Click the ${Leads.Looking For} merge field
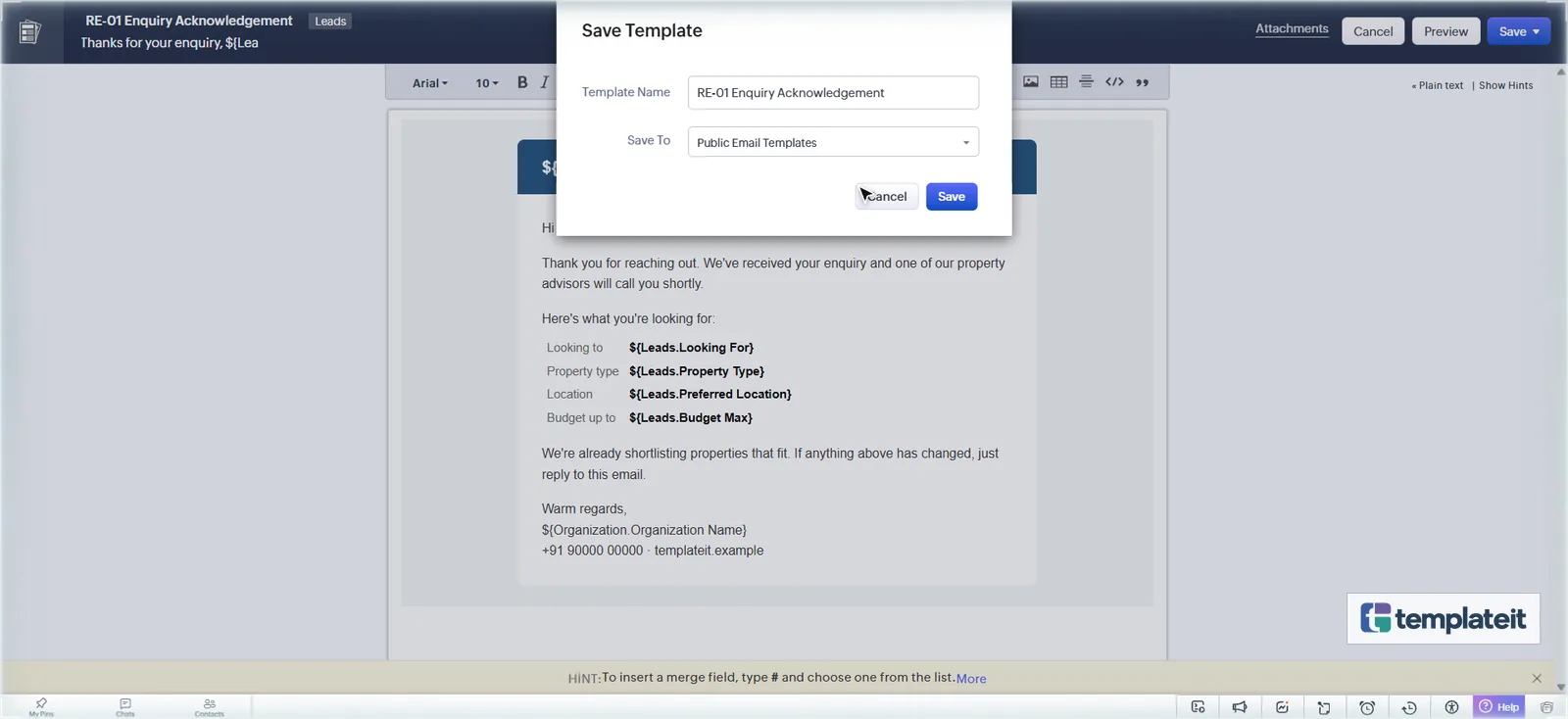This screenshot has width=1568, height=719. click(691, 348)
